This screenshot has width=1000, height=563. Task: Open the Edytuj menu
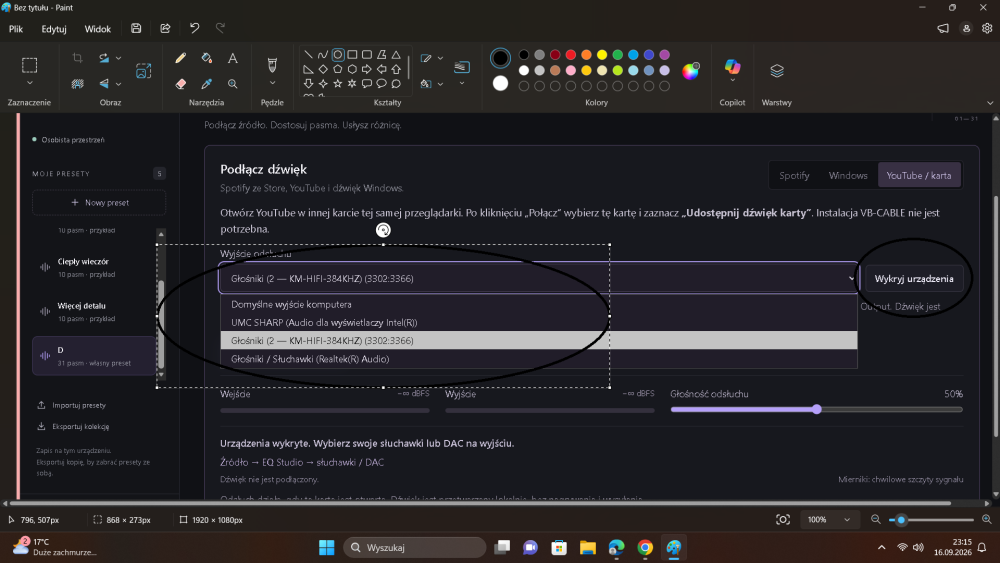54,29
